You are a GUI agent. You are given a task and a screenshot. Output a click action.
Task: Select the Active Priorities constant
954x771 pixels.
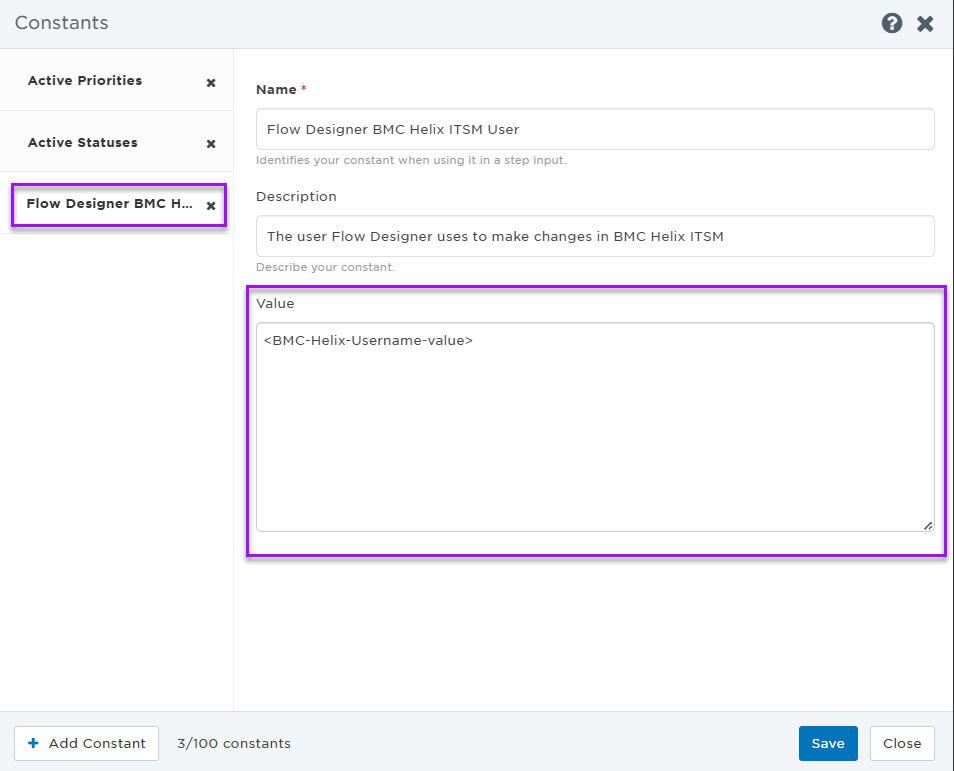pos(85,80)
